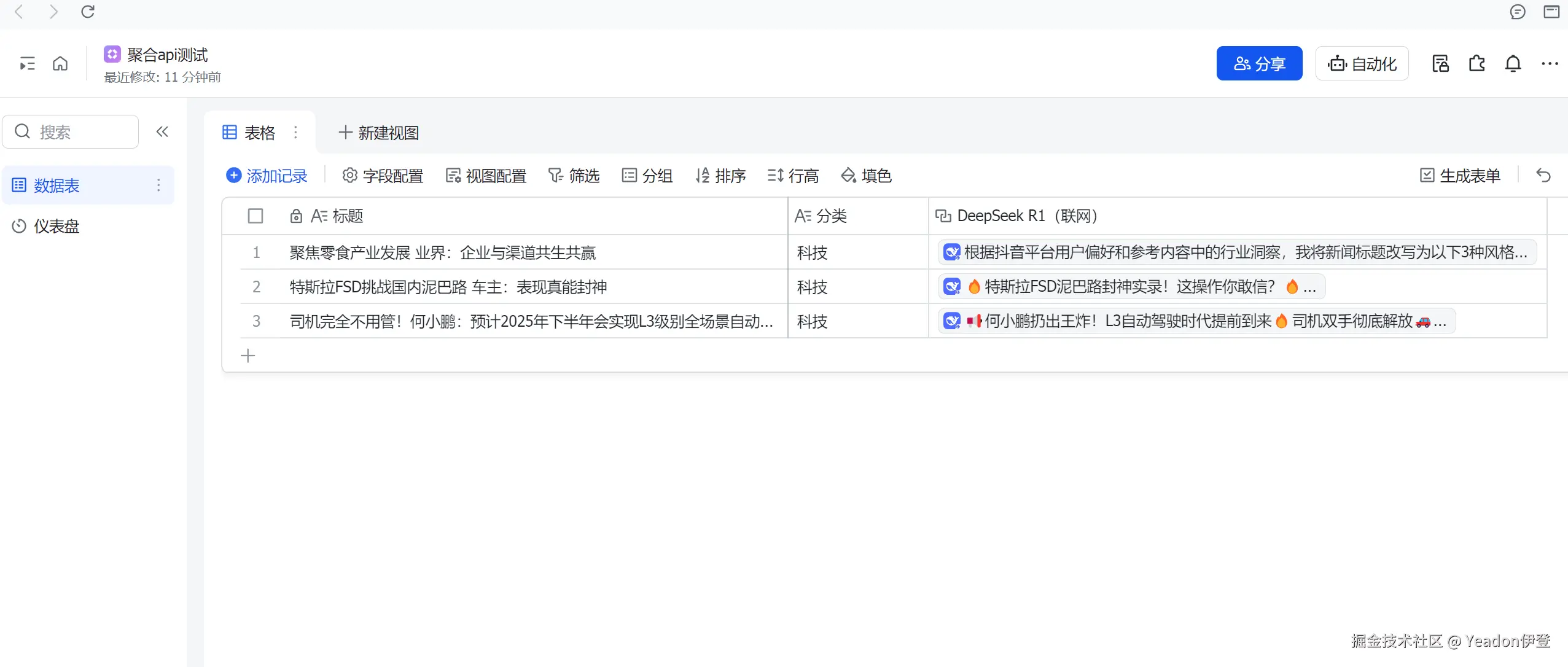Click the home icon in header

(x=60, y=63)
